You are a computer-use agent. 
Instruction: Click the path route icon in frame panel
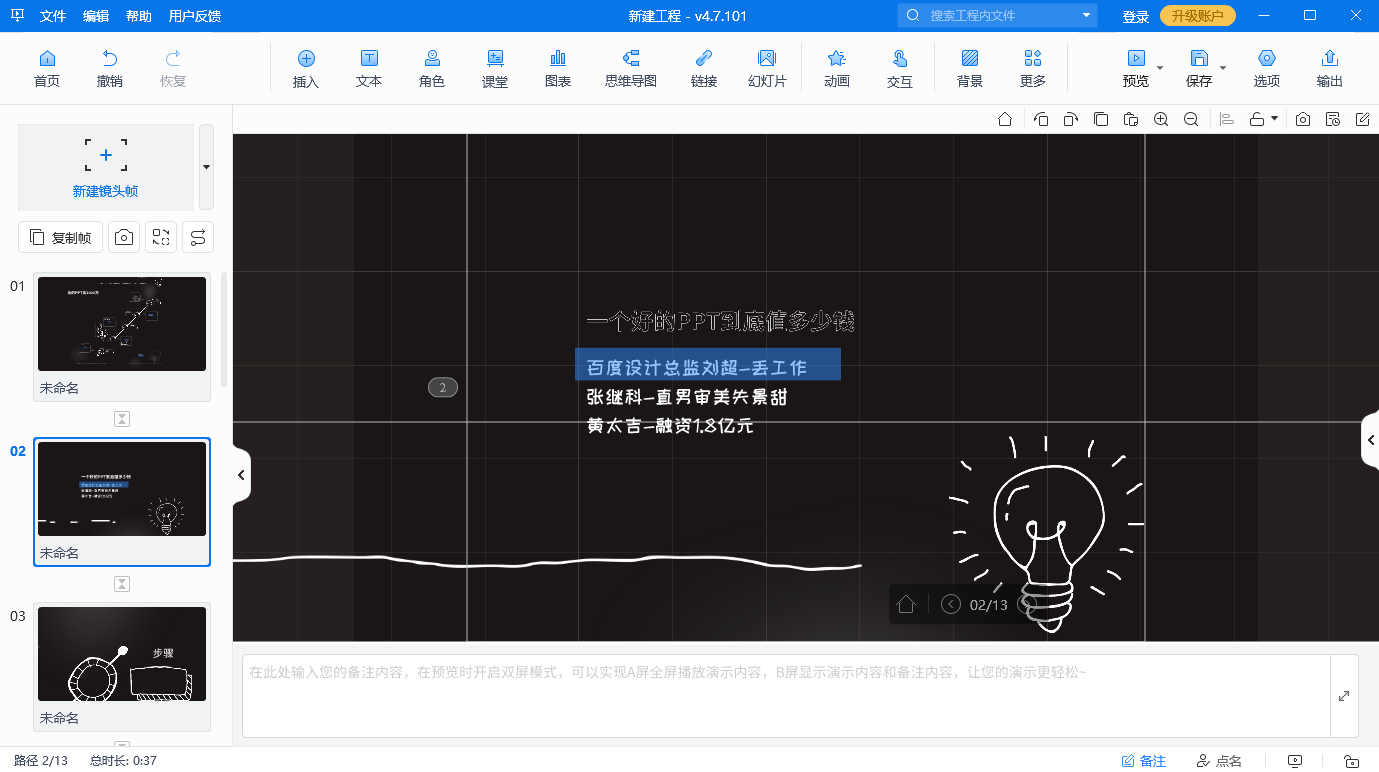click(198, 237)
